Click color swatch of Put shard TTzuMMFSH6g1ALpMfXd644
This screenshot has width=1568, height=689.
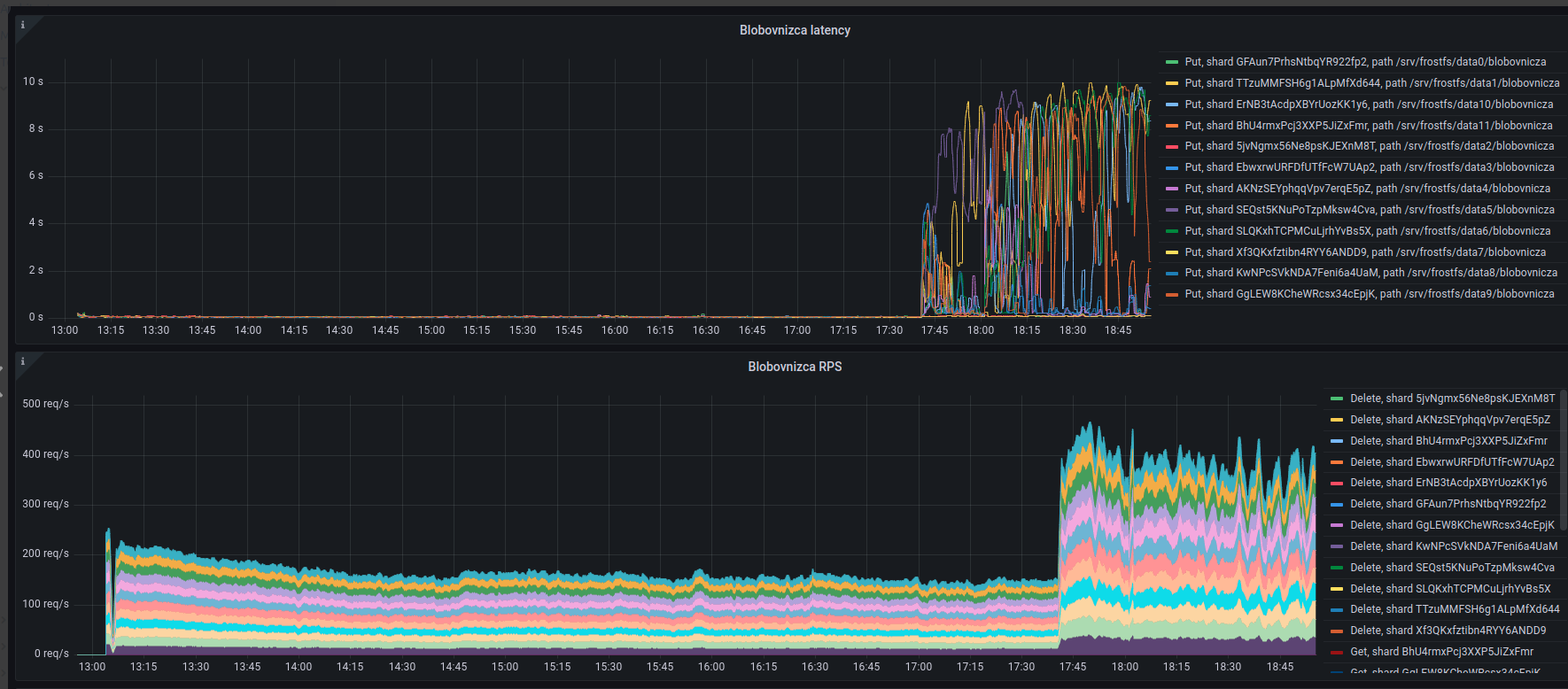(x=1172, y=83)
